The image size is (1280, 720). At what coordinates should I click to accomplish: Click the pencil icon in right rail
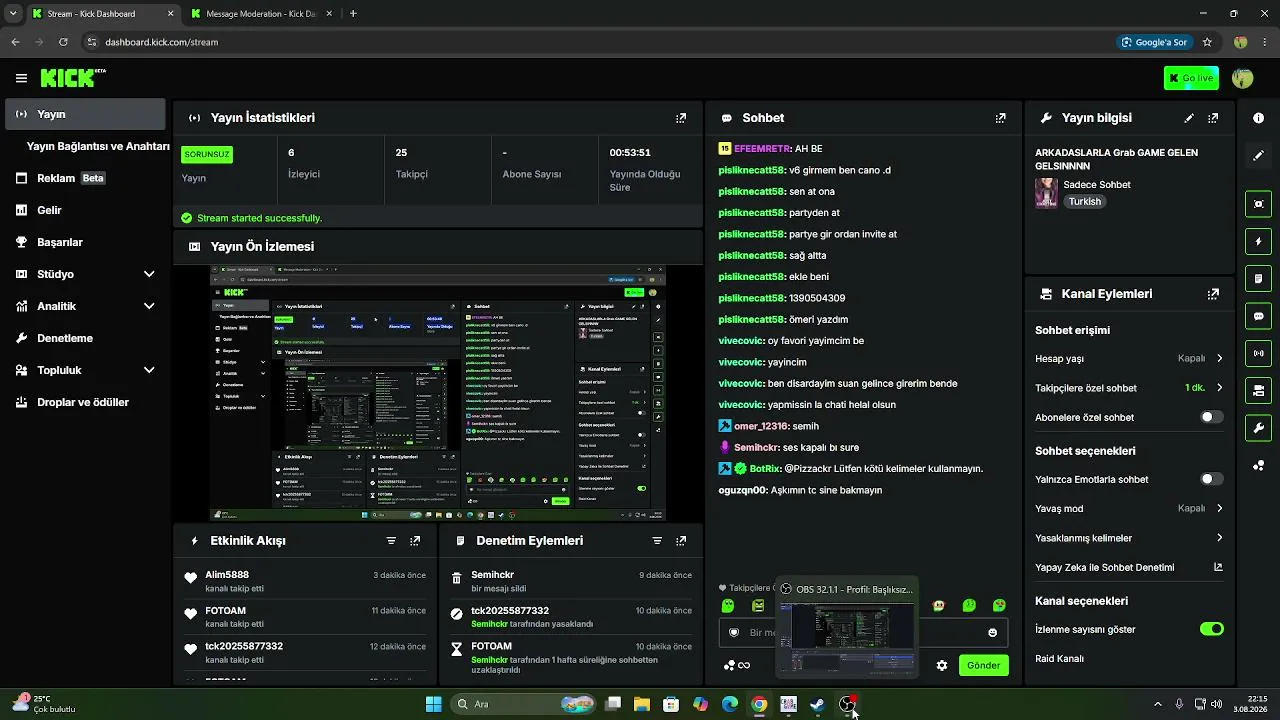[1258, 156]
